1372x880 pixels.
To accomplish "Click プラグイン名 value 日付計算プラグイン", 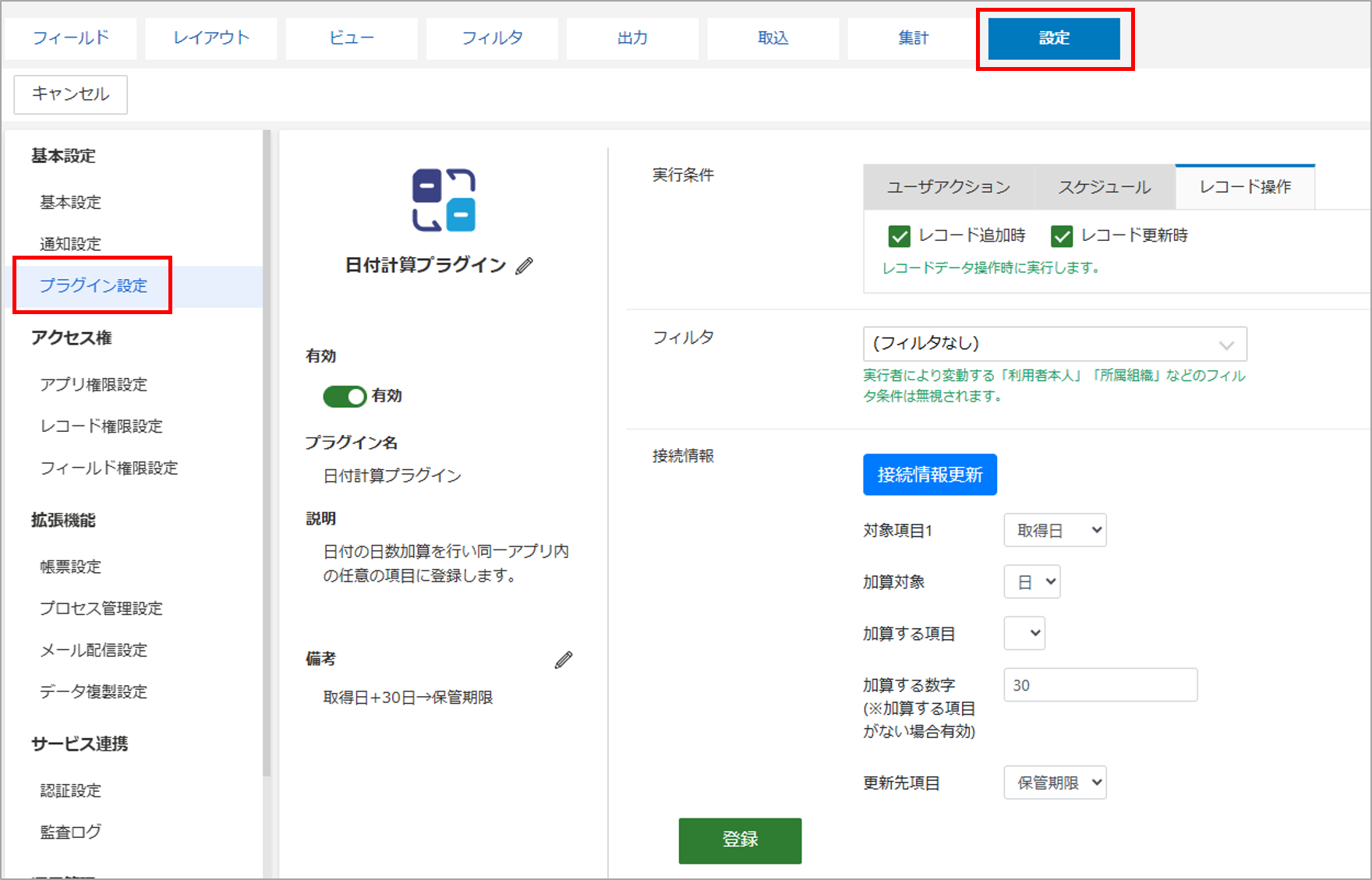I will click(x=392, y=475).
